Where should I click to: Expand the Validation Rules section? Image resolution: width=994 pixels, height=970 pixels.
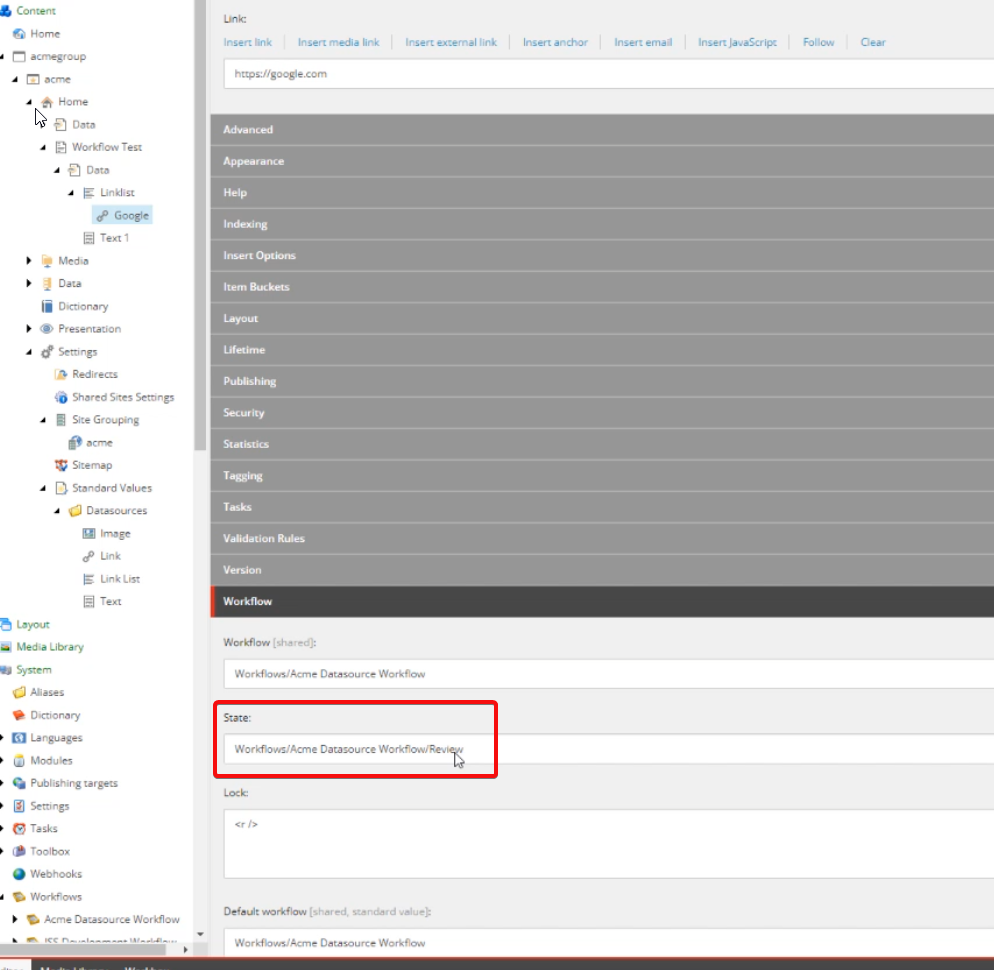point(602,538)
